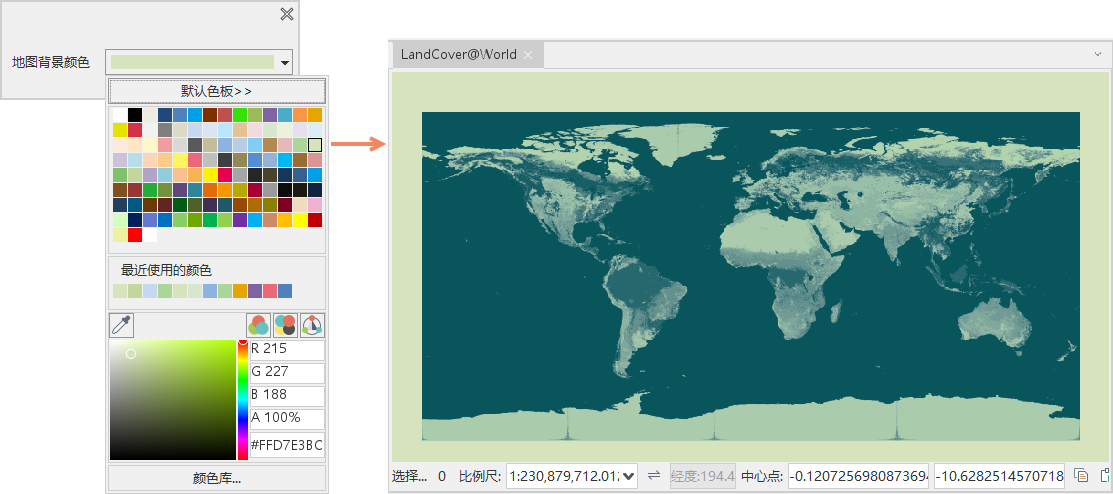Open the map window tab list arrow
The image size is (1113, 494).
1098,54
